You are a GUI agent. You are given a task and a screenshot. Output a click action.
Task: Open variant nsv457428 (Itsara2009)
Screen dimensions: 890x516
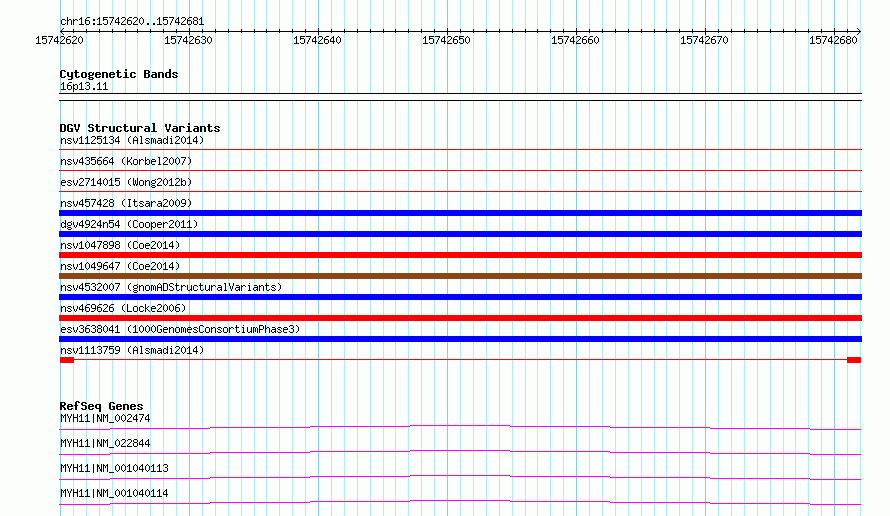coord(126,203)
